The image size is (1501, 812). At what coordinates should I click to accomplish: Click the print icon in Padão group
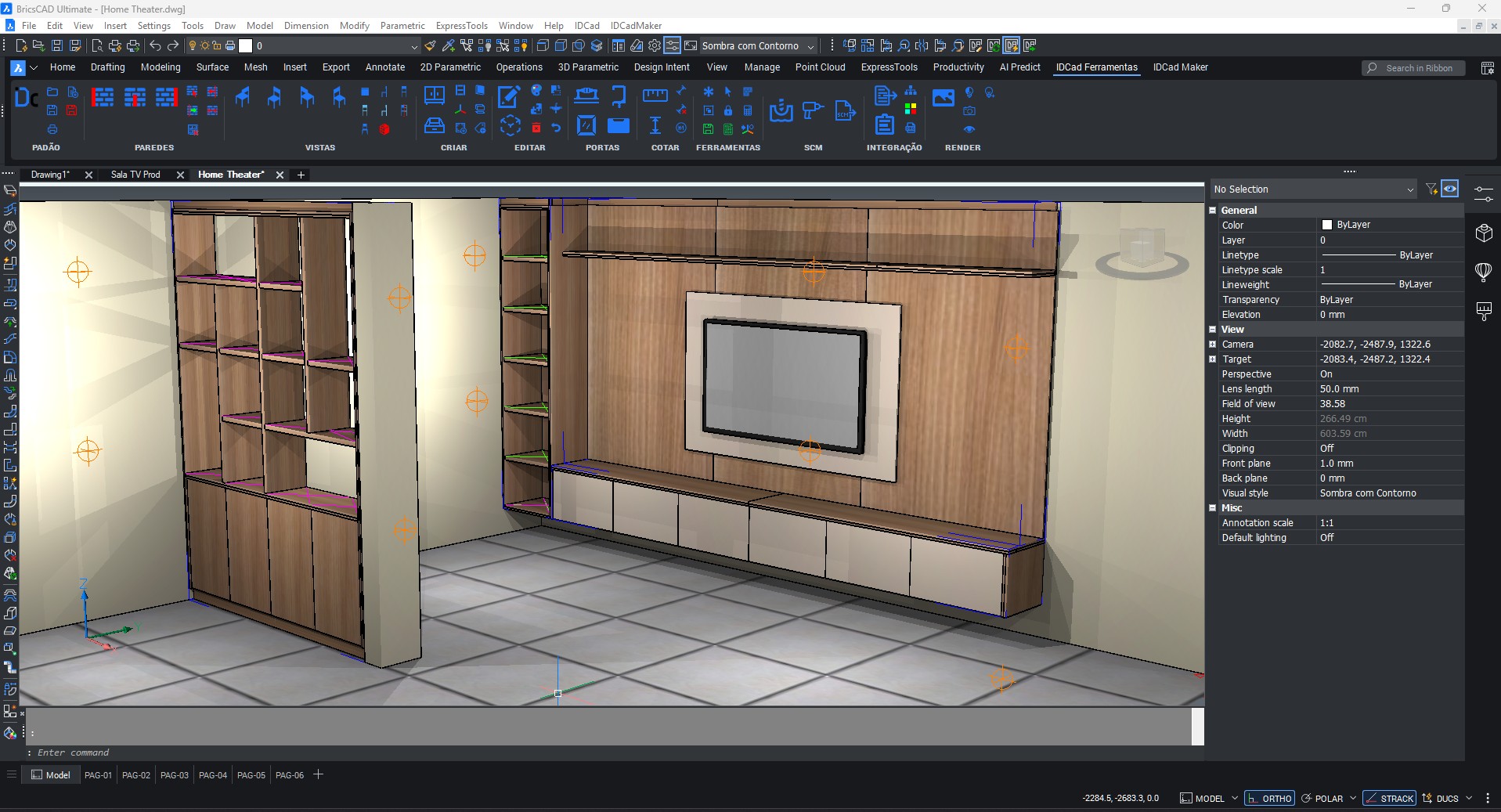52,129
